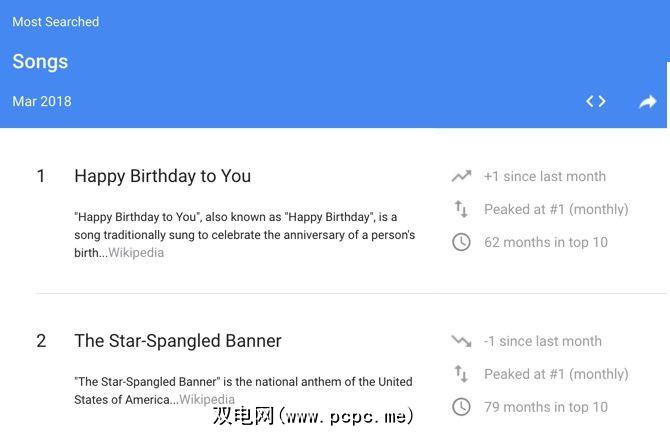The width and height of the screenshot is (670, 439).
Task: Open Wikipedia link for Happy Birthday to You
Action: 135,253
